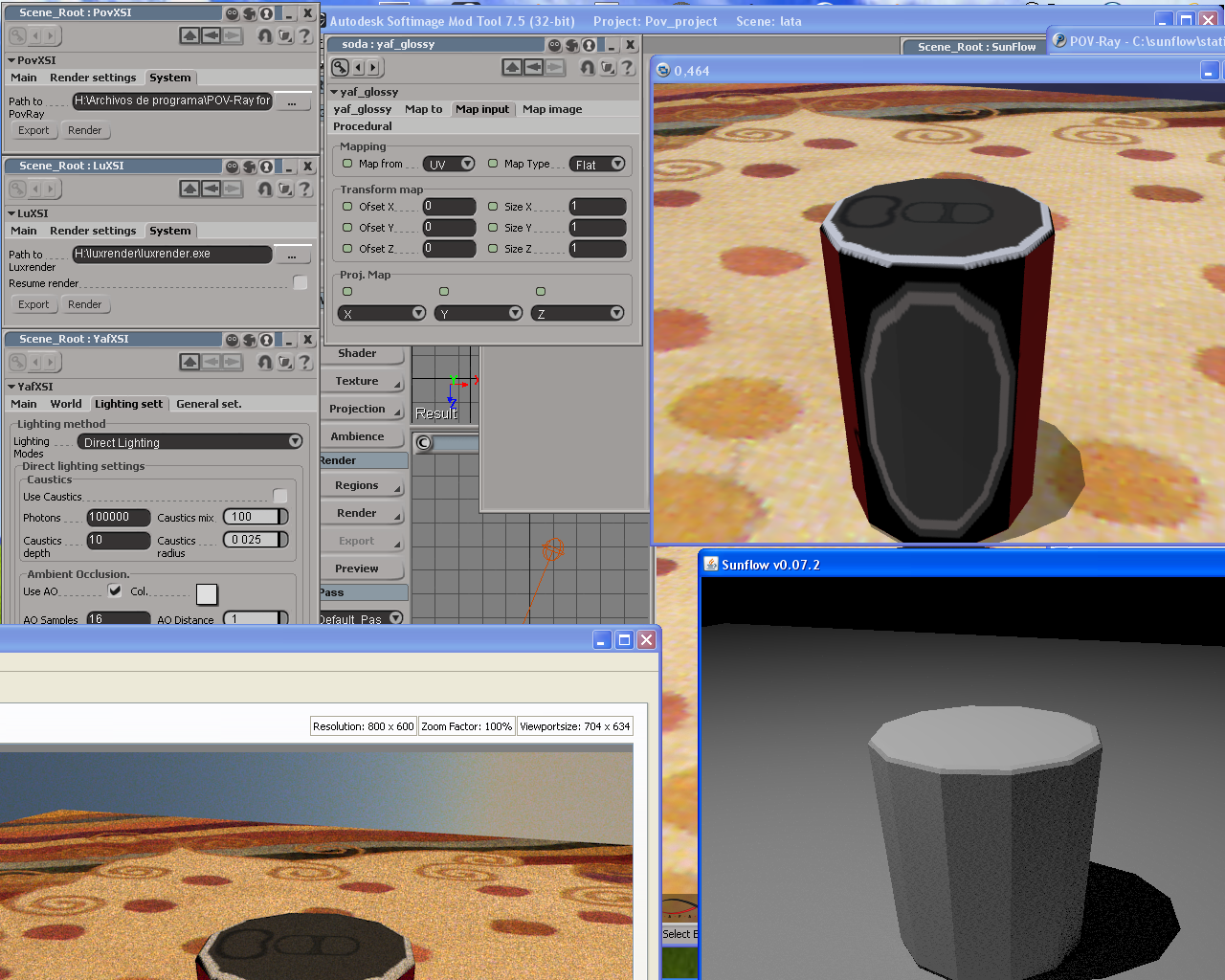Adjust the Caustics mix slider
The width and height of the screenshot is (1225, 980).
(256, 517)
